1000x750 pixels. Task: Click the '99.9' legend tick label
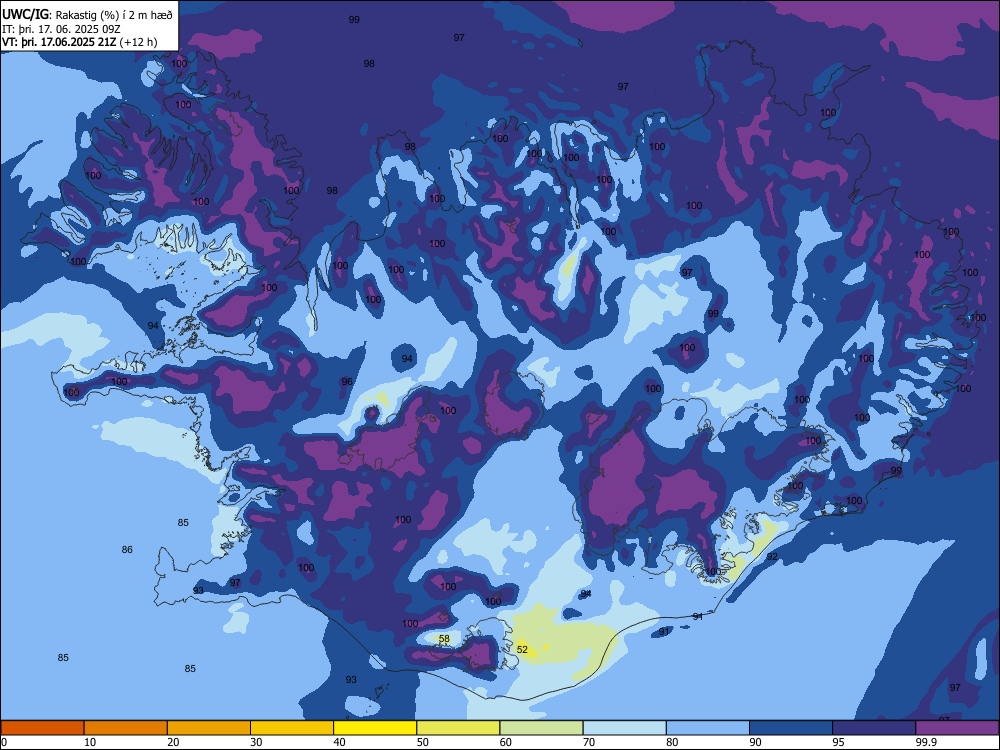[x=926, y=742]
